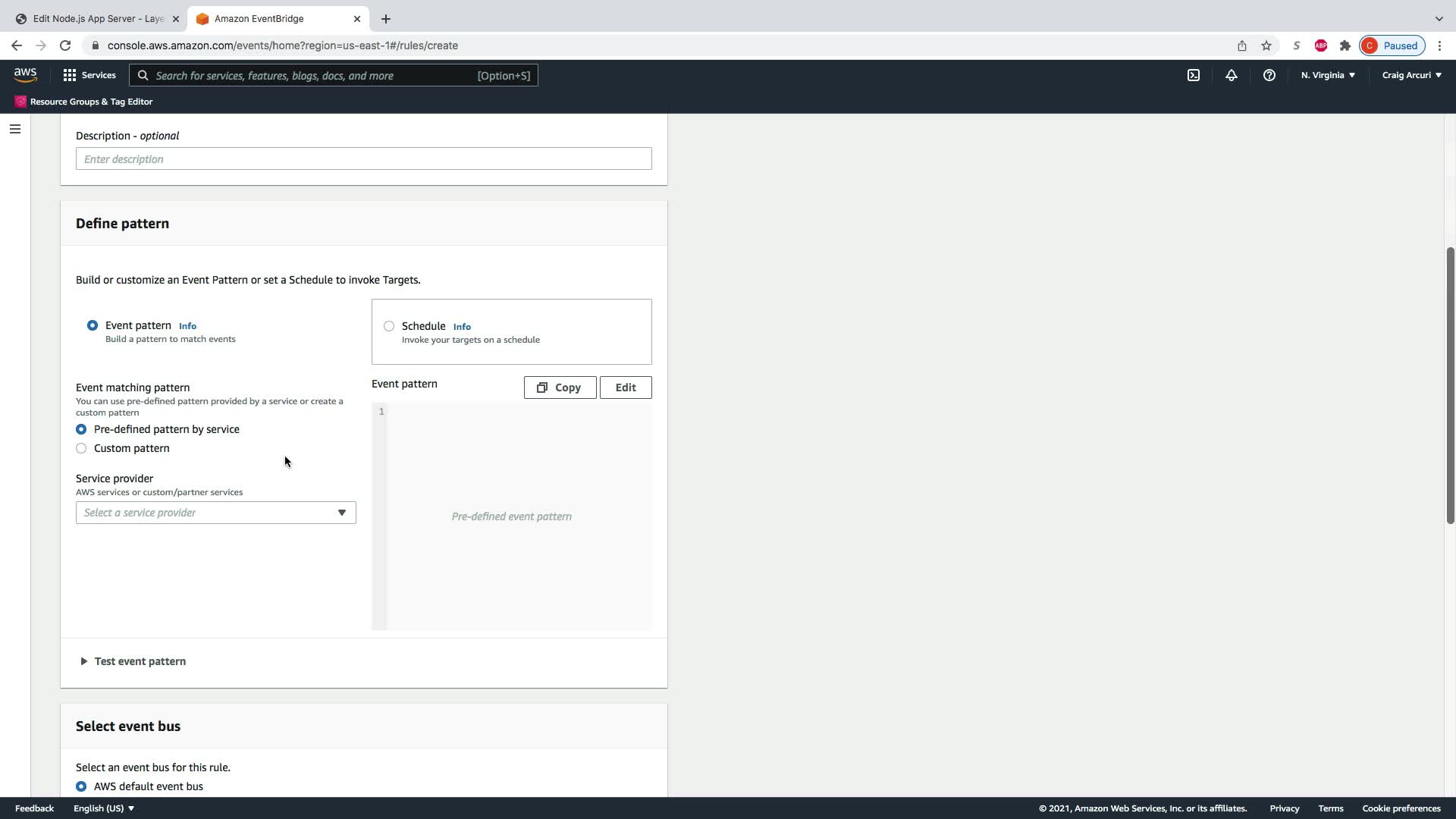Select the Schedule radio option

pyautogui.click(x=389, y=326)
